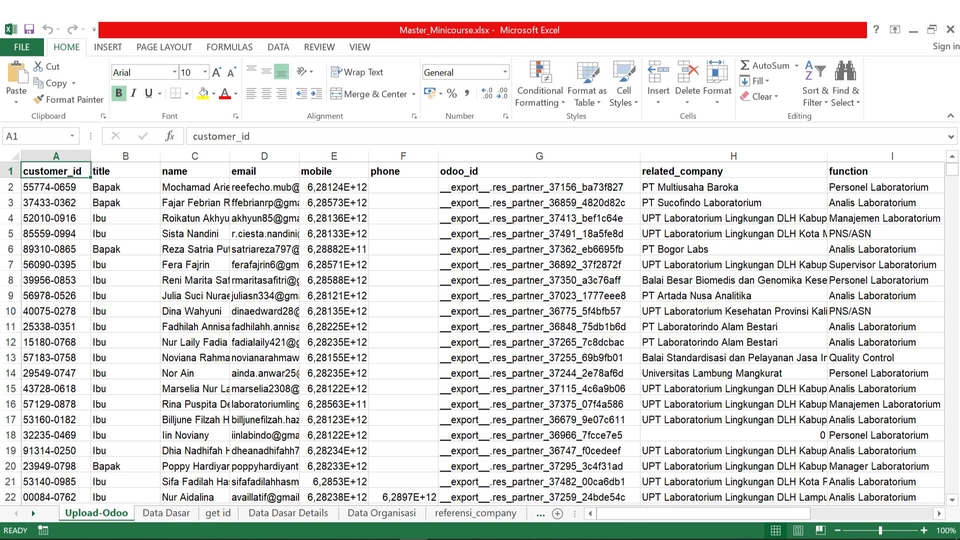This screenshot has height=540, width=960.
Task: Switch to PAGE LAYOUT ribbon tab
Action: pos(164,47)
